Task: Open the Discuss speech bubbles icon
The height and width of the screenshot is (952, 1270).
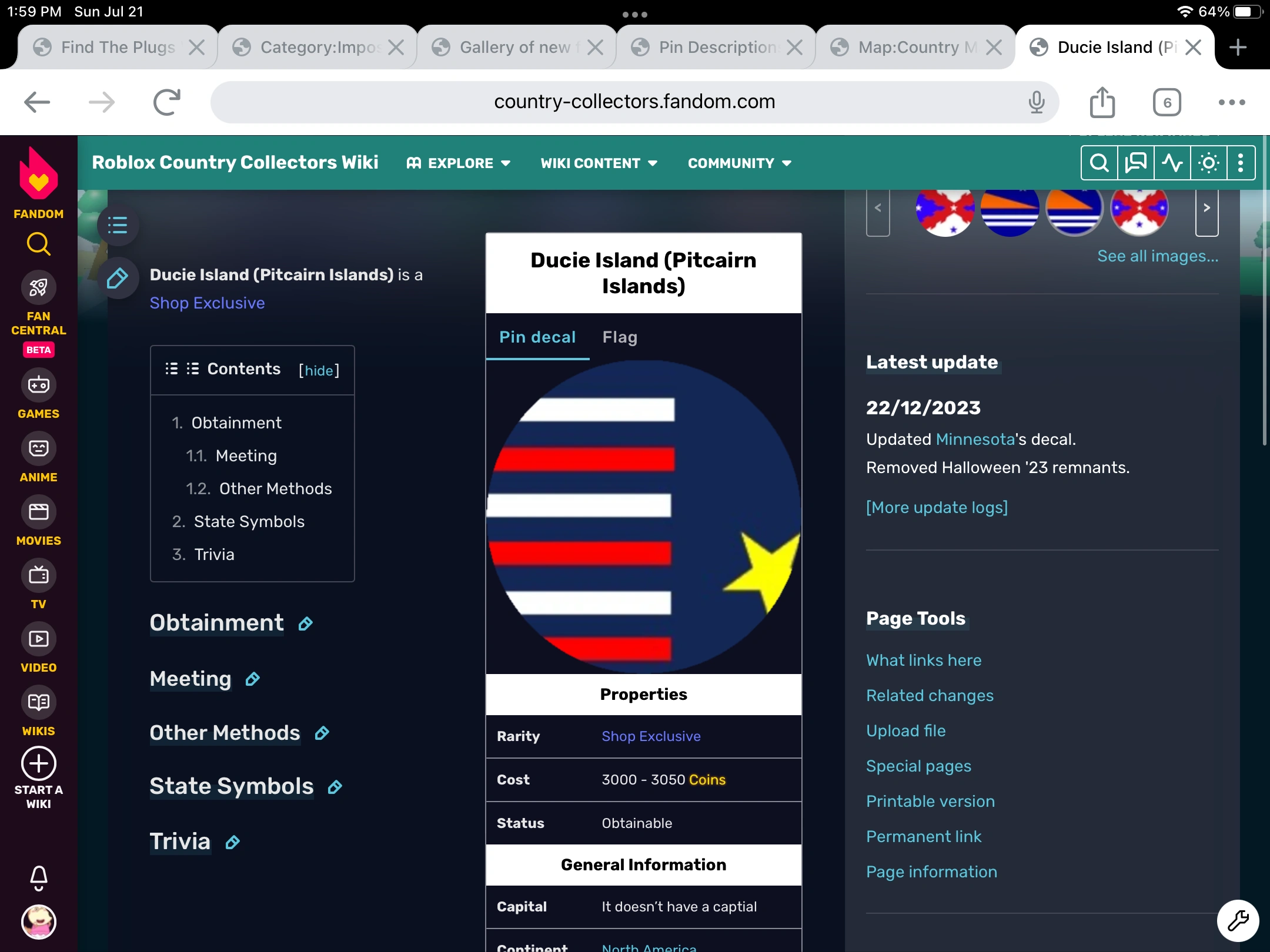Action: click(x=1135, y=163)
